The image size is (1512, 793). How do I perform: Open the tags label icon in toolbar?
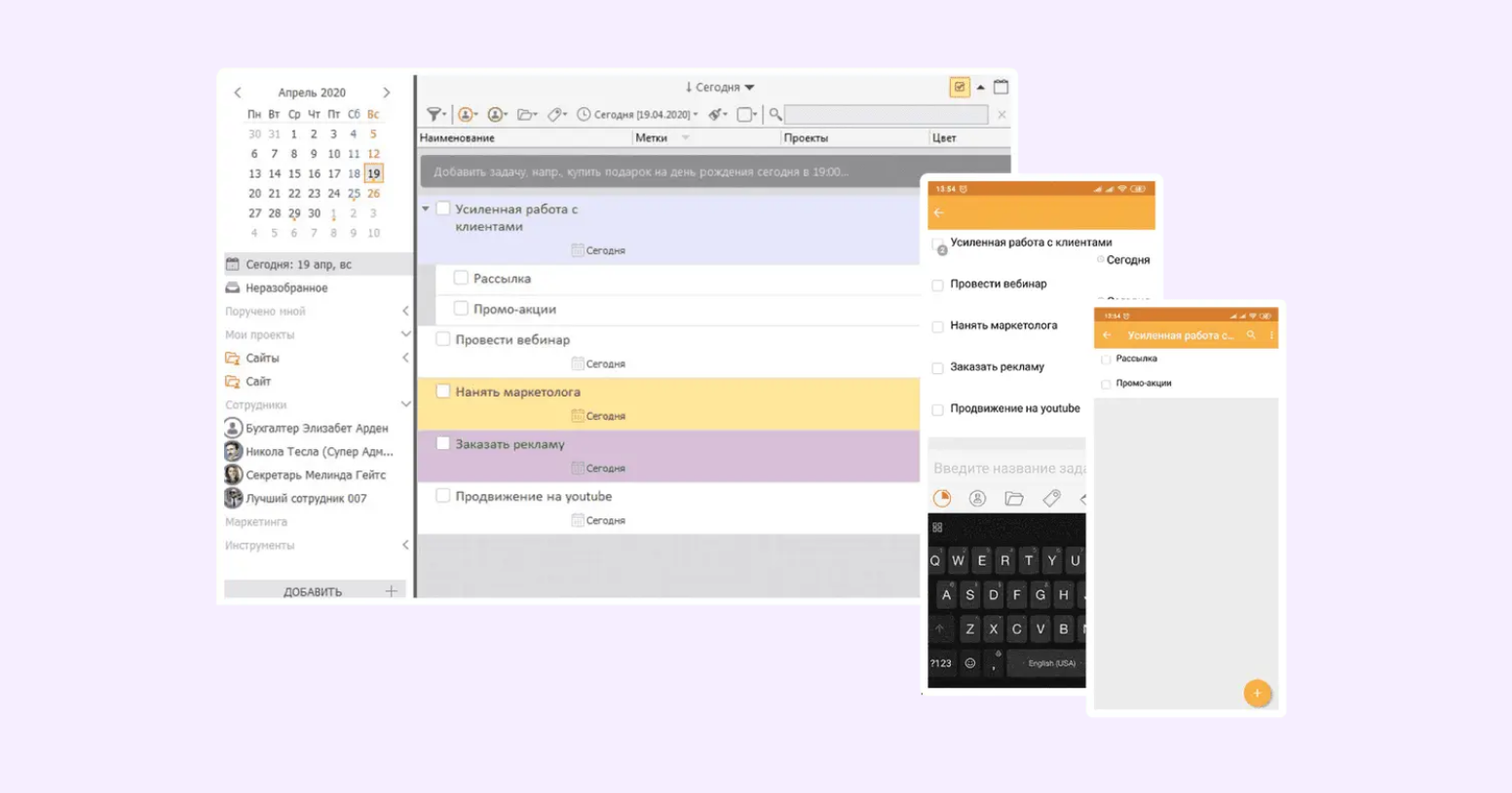coord(554,115)
